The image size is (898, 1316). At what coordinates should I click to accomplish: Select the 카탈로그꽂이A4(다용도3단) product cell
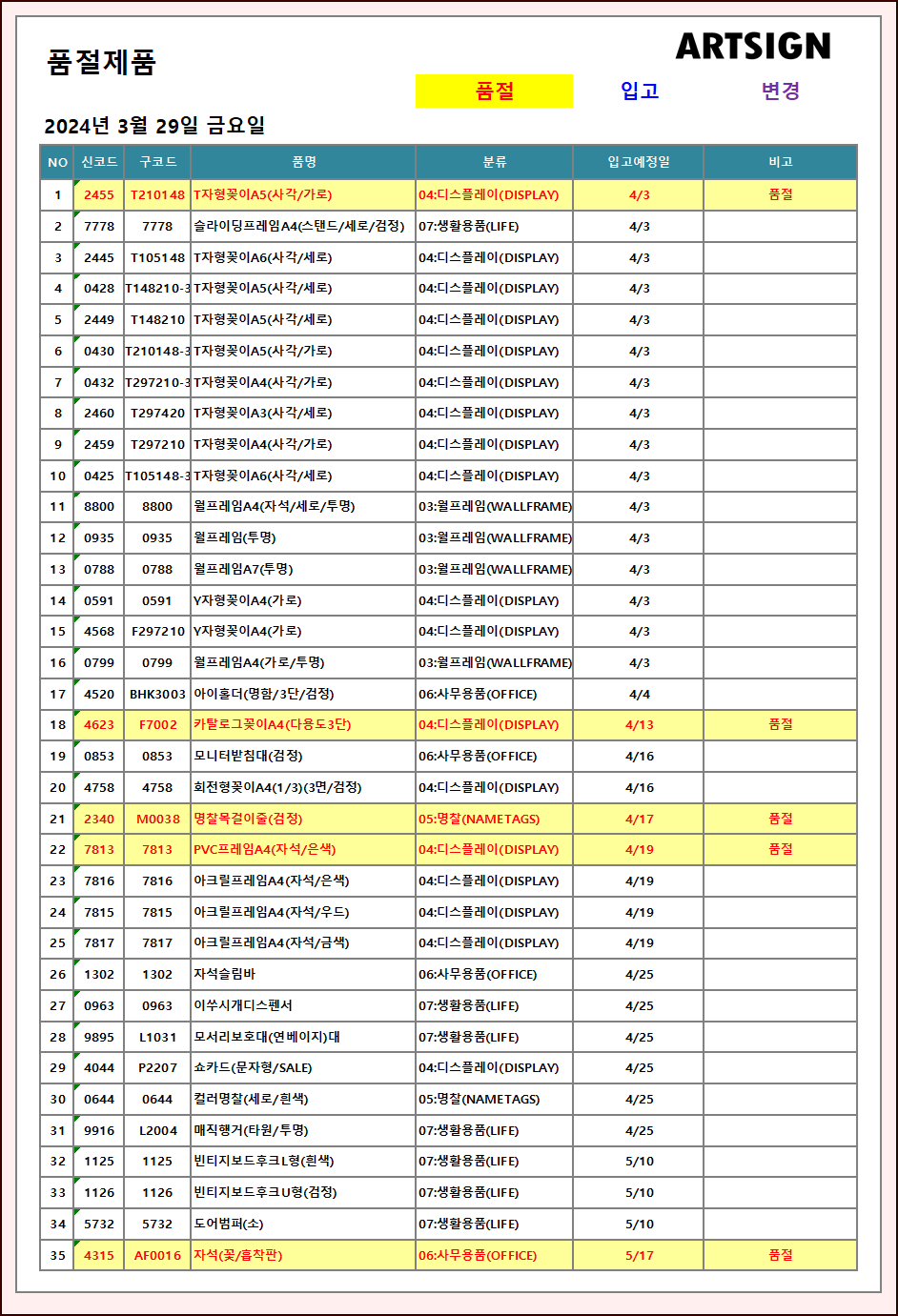coord(273,724)
